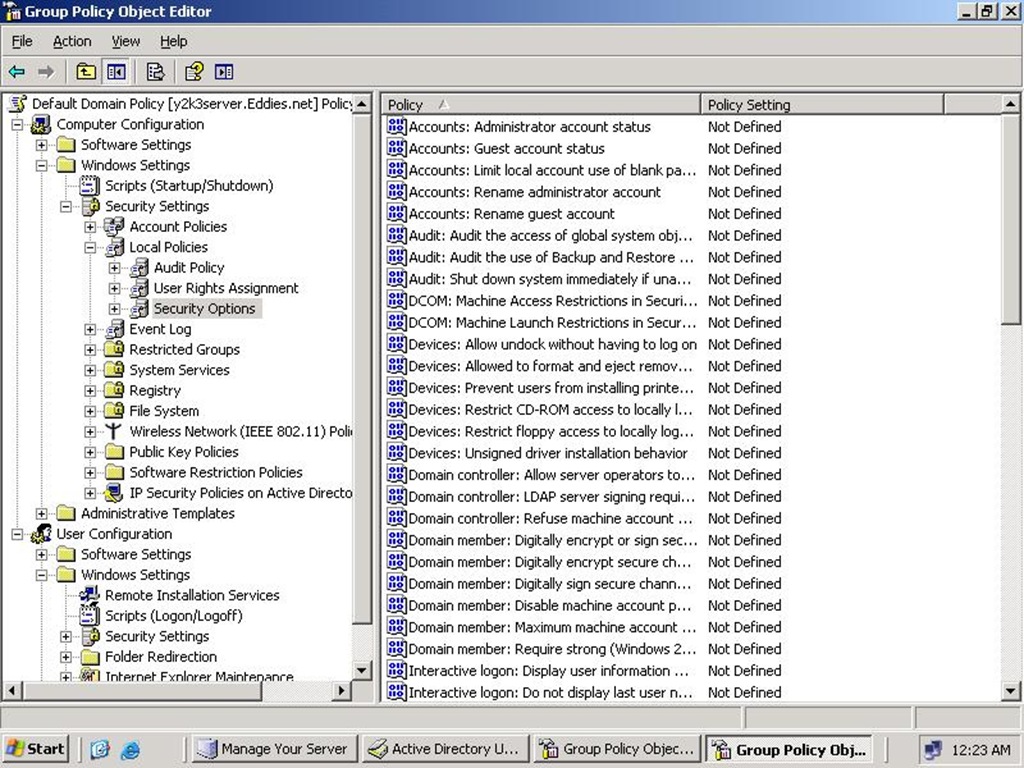
Task: Open the View menu
Action: click(125, 41)
